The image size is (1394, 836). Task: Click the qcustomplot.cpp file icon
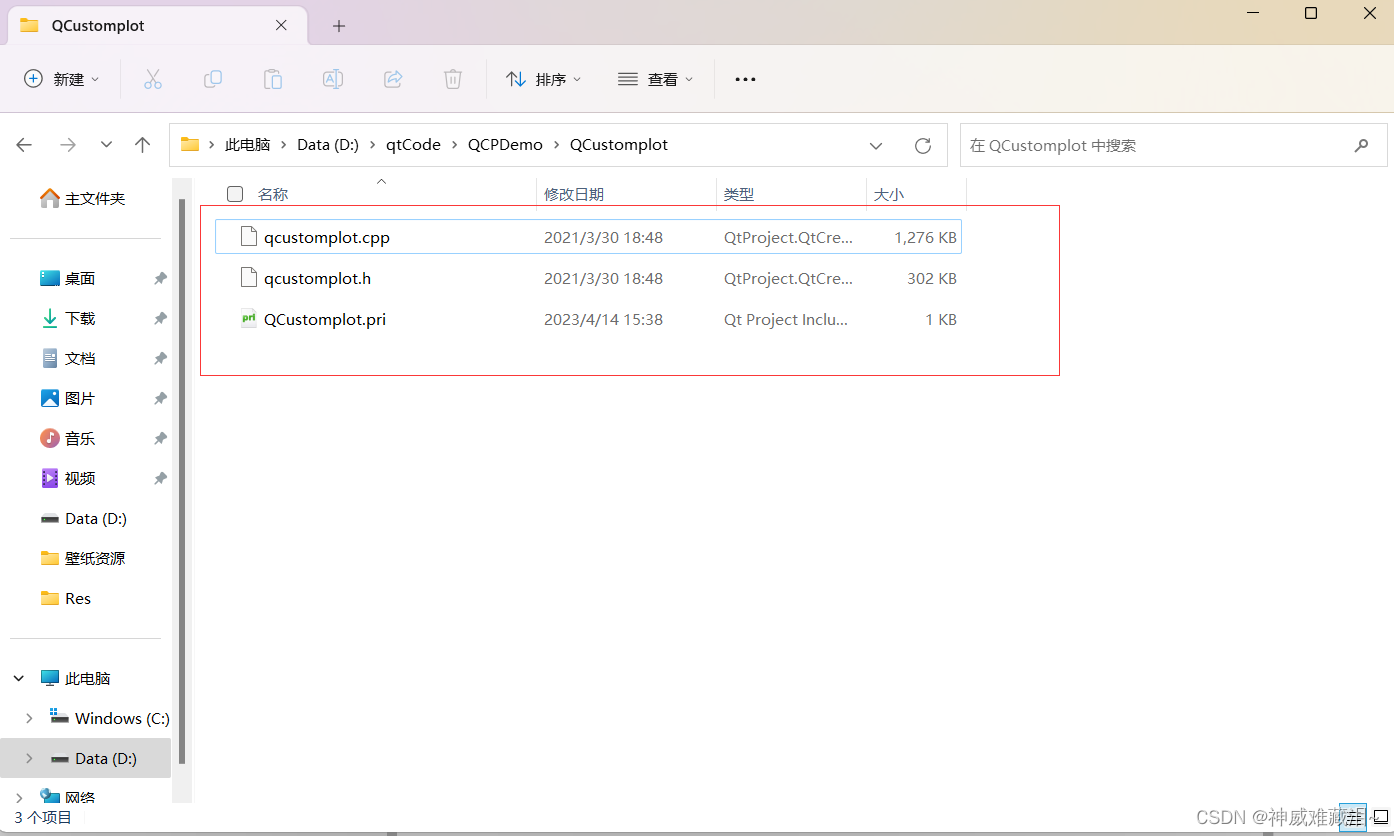click(x=249, y=237)
